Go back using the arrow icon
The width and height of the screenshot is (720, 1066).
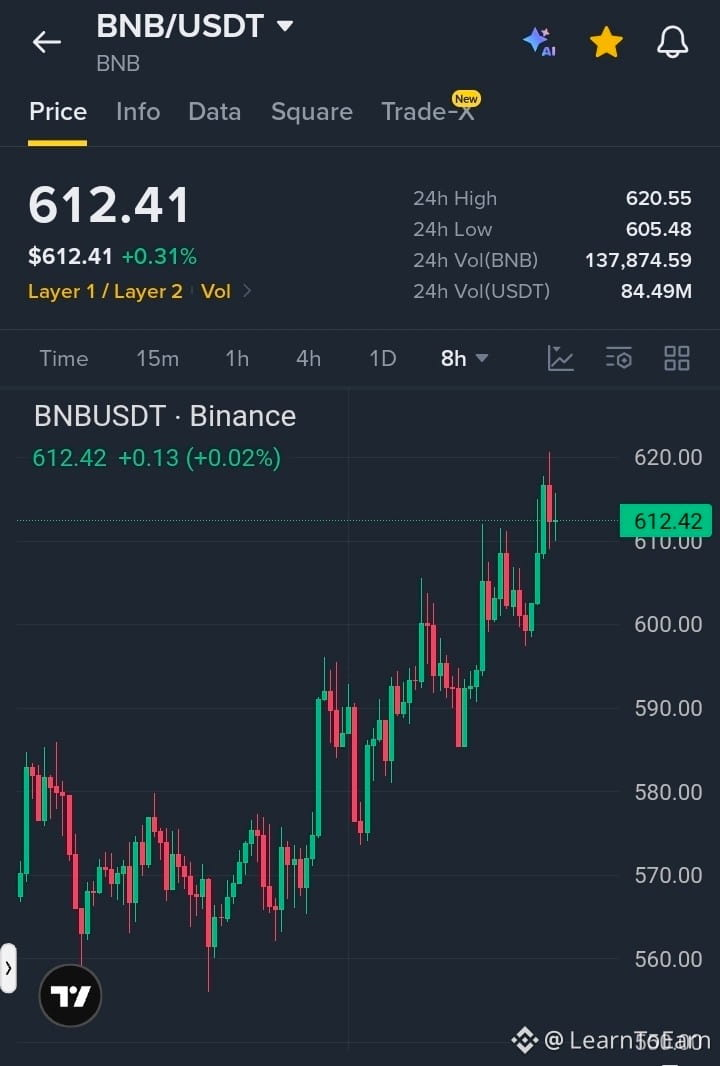pyautogui.click(x=47, y=42)
